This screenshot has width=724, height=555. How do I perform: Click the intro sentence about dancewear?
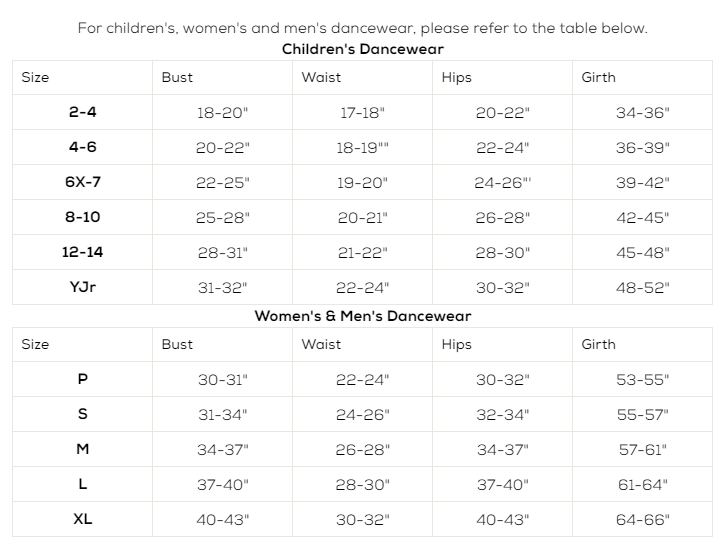(x=362, y=28)
